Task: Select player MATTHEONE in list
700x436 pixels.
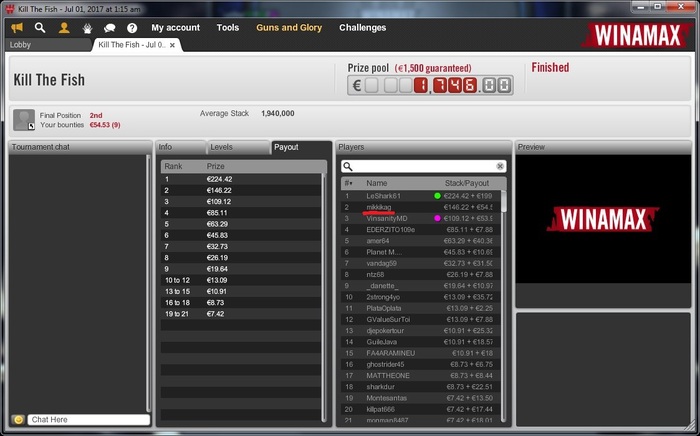Action: tap(421, 376)
